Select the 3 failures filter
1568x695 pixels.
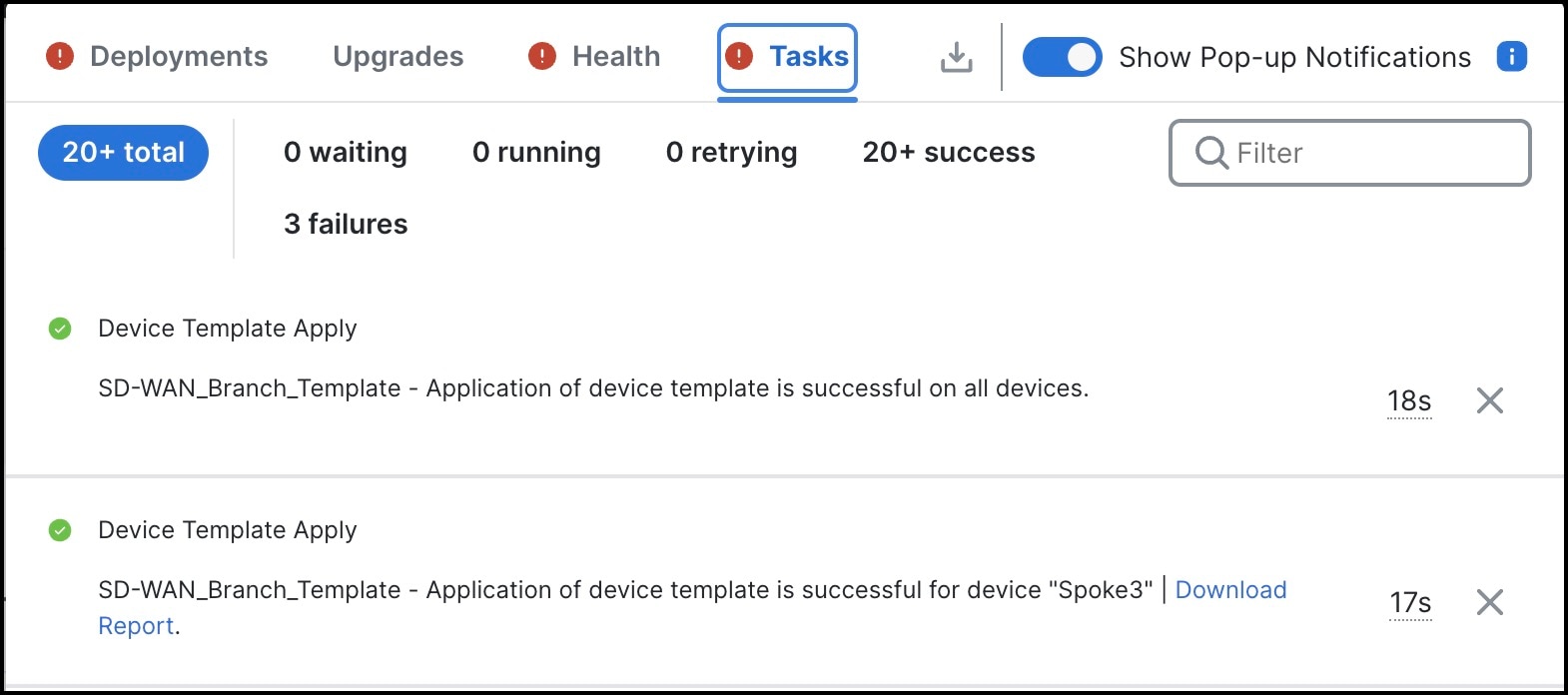346,224
